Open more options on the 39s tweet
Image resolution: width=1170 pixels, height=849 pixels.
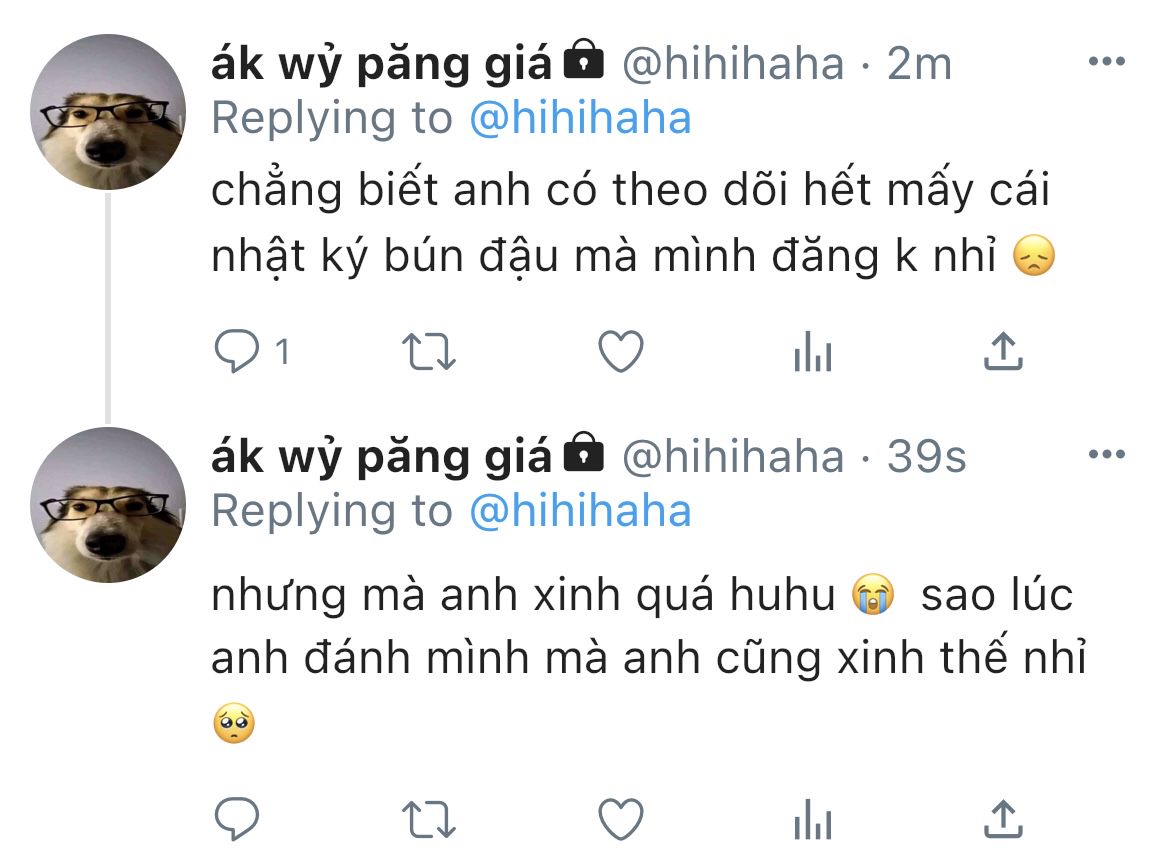coord(1107,454)
